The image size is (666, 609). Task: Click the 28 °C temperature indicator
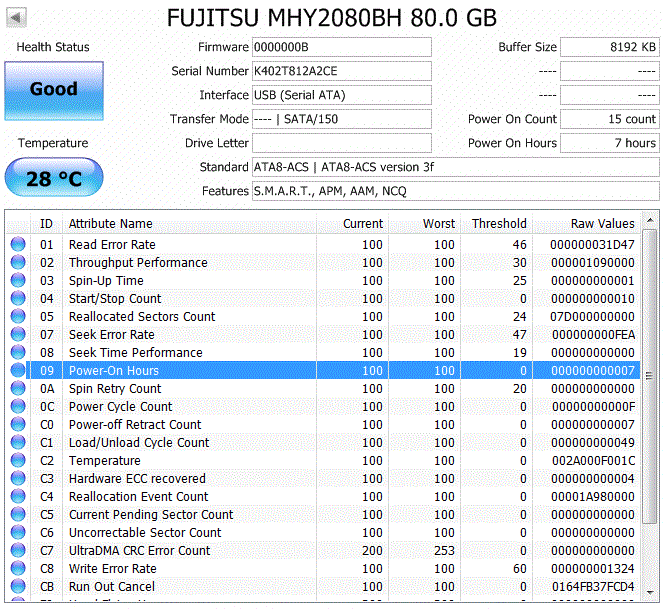[54, 178]
